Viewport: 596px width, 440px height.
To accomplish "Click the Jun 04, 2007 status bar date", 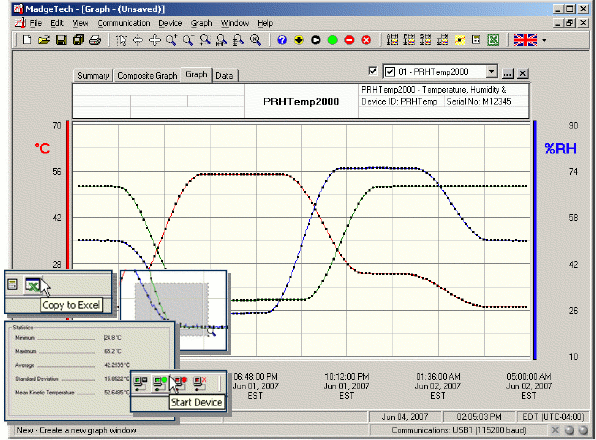I will click(405, 417).
